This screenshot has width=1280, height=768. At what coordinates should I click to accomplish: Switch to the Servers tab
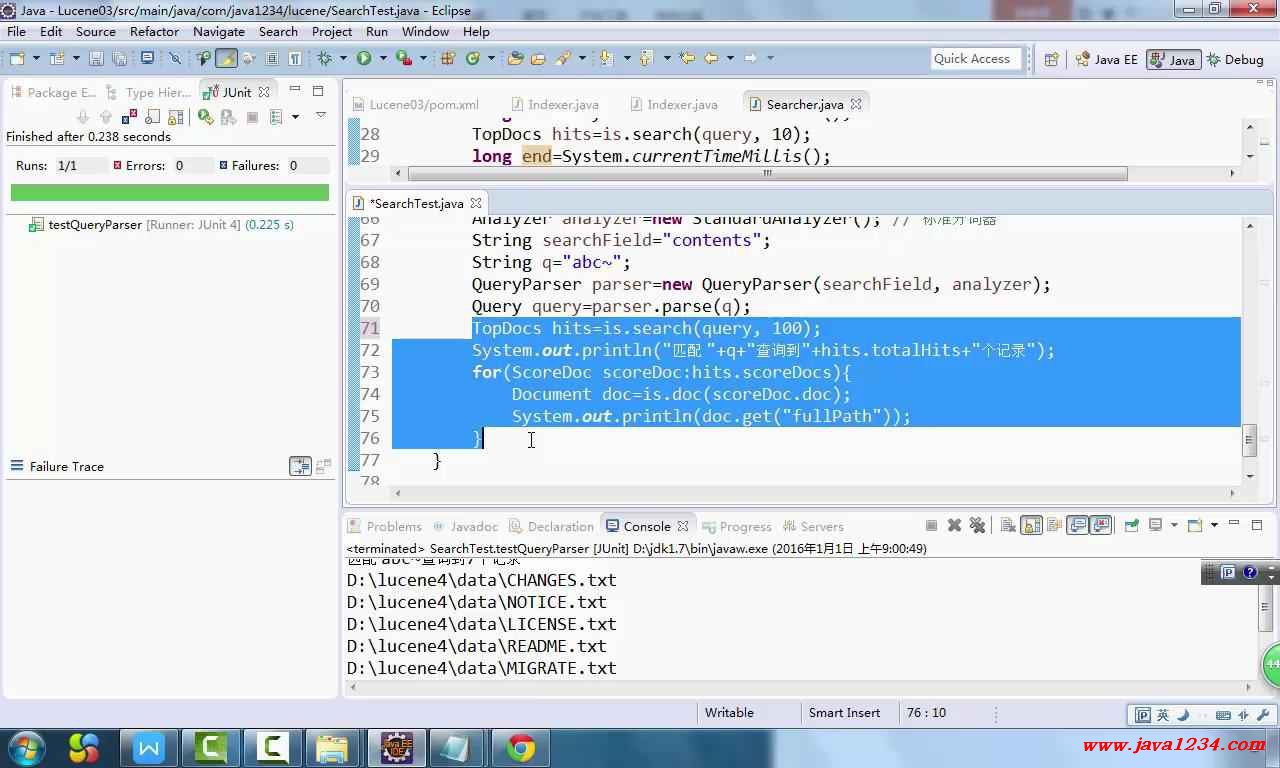(812, 526)
